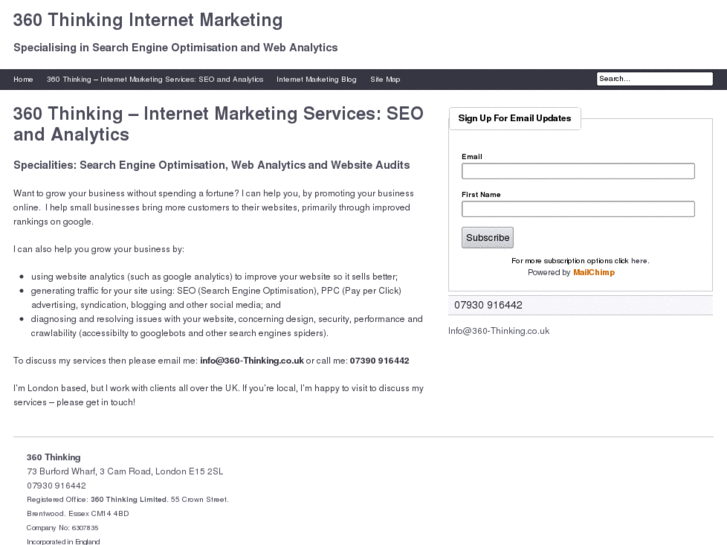Open the Site Map page
The height and width of the screenshot is (545, 727).
(x=385, y=79)
